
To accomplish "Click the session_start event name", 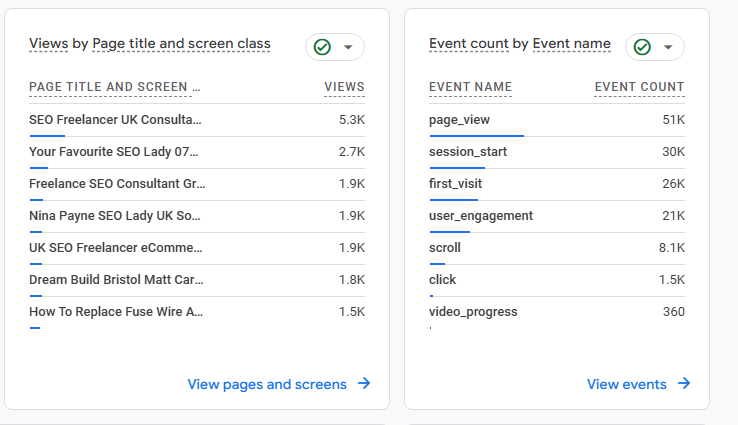I will pyautogui.click(x=468, y=152).
